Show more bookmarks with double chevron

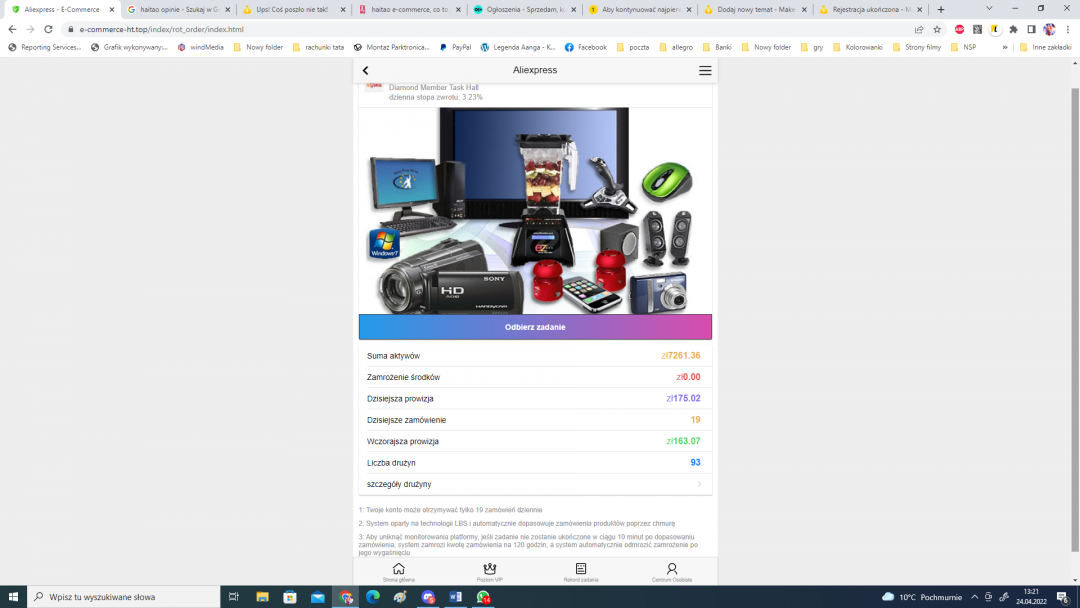tap(1005, 47)
